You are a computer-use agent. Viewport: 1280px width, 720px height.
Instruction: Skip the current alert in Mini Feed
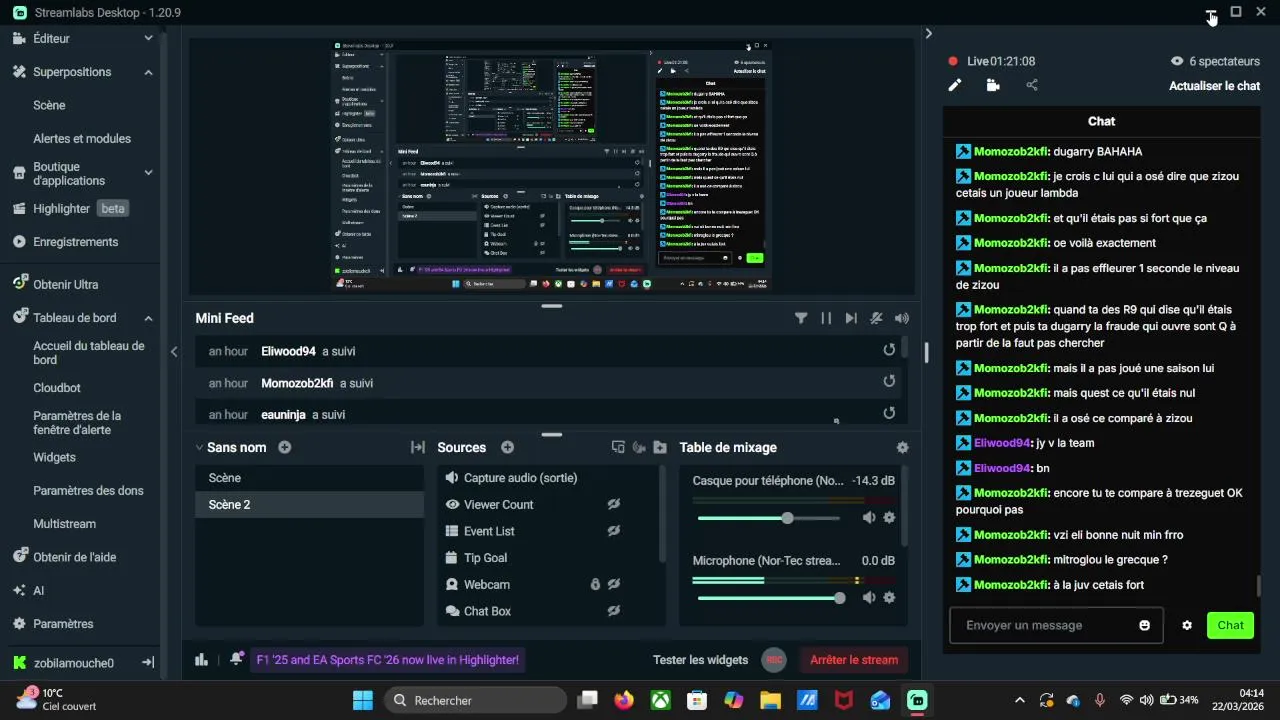click(x=851, y=318)
